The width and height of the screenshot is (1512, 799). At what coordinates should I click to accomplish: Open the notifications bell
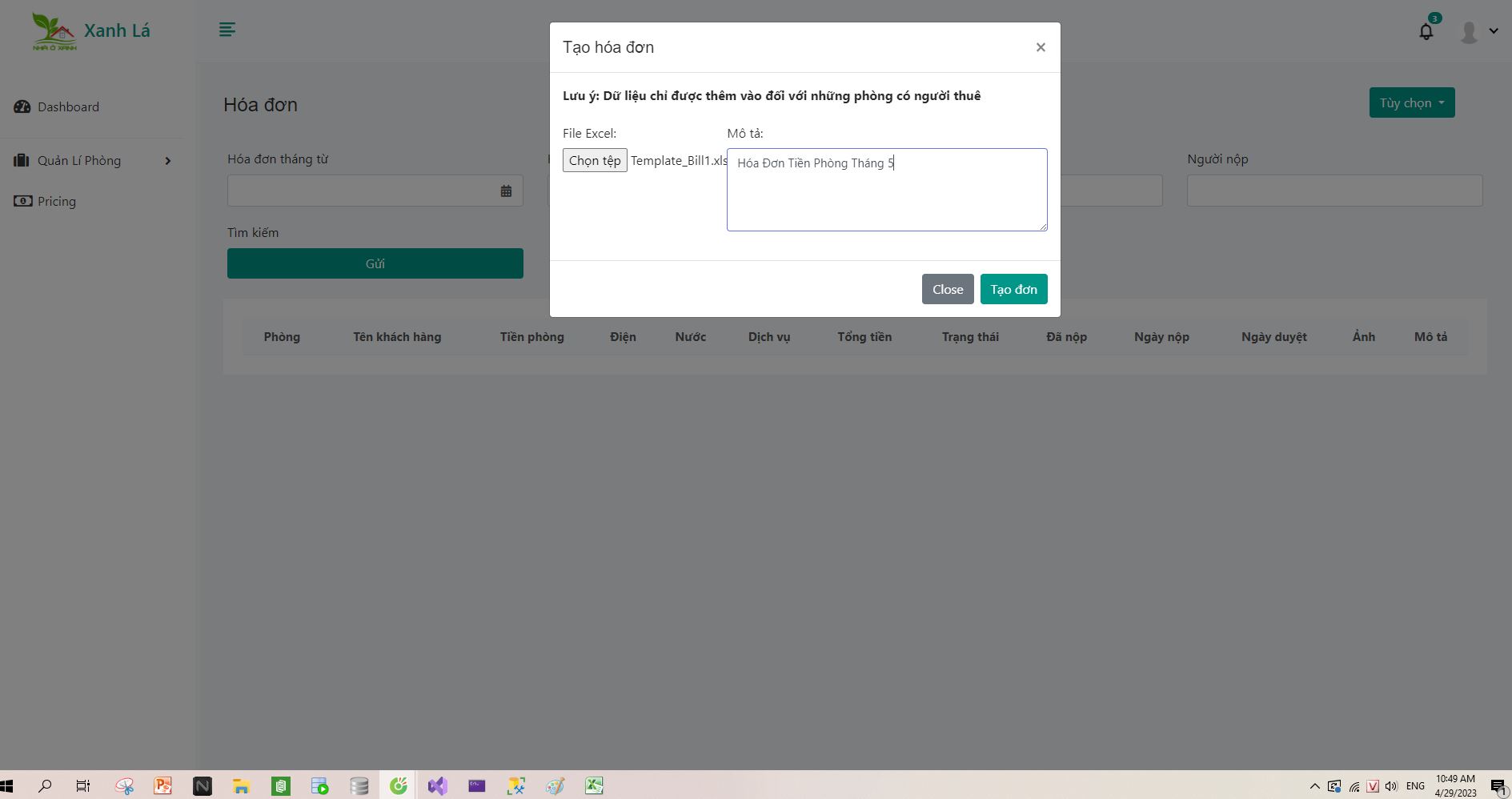pyautogui.click(x=1426, y=30)
